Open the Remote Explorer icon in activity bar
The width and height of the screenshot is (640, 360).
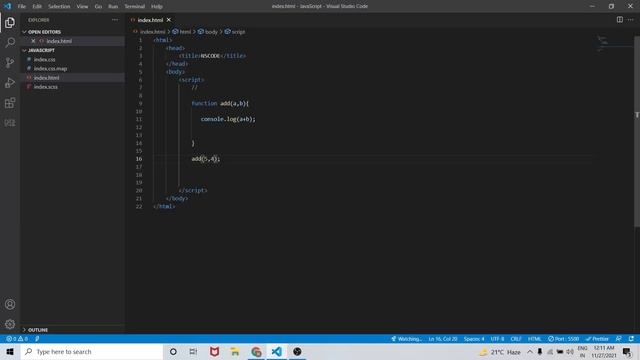(10, 122)
